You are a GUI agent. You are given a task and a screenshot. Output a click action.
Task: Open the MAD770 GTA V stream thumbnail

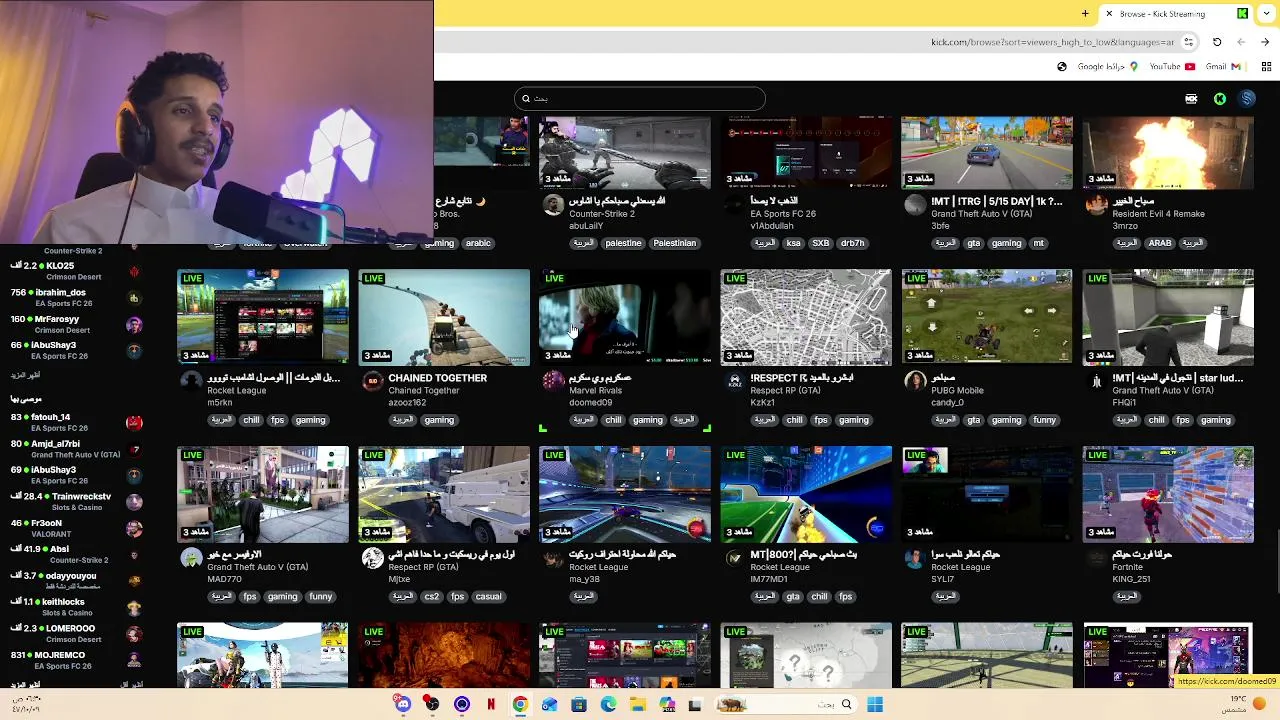[263, 494]
